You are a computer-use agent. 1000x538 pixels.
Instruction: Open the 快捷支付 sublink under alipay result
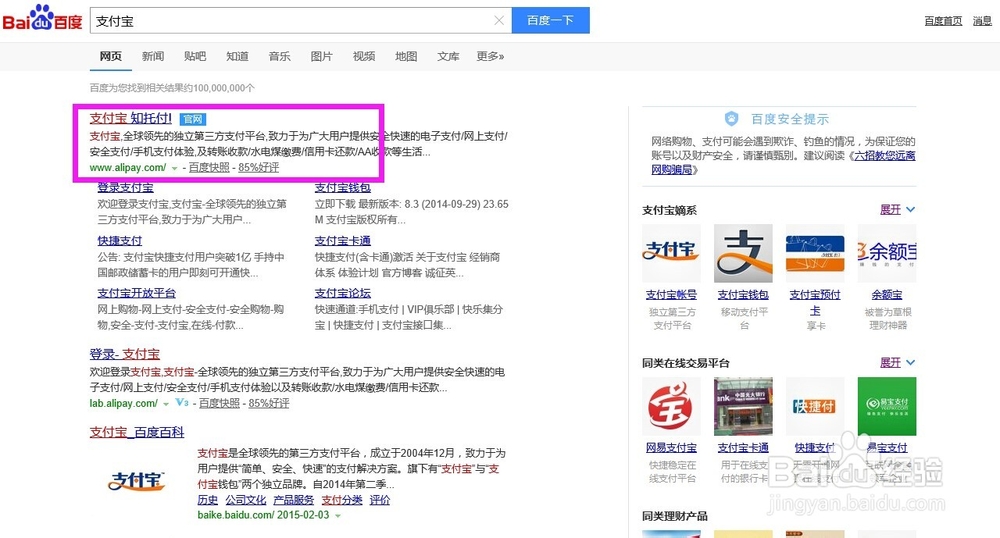point(119,240)
